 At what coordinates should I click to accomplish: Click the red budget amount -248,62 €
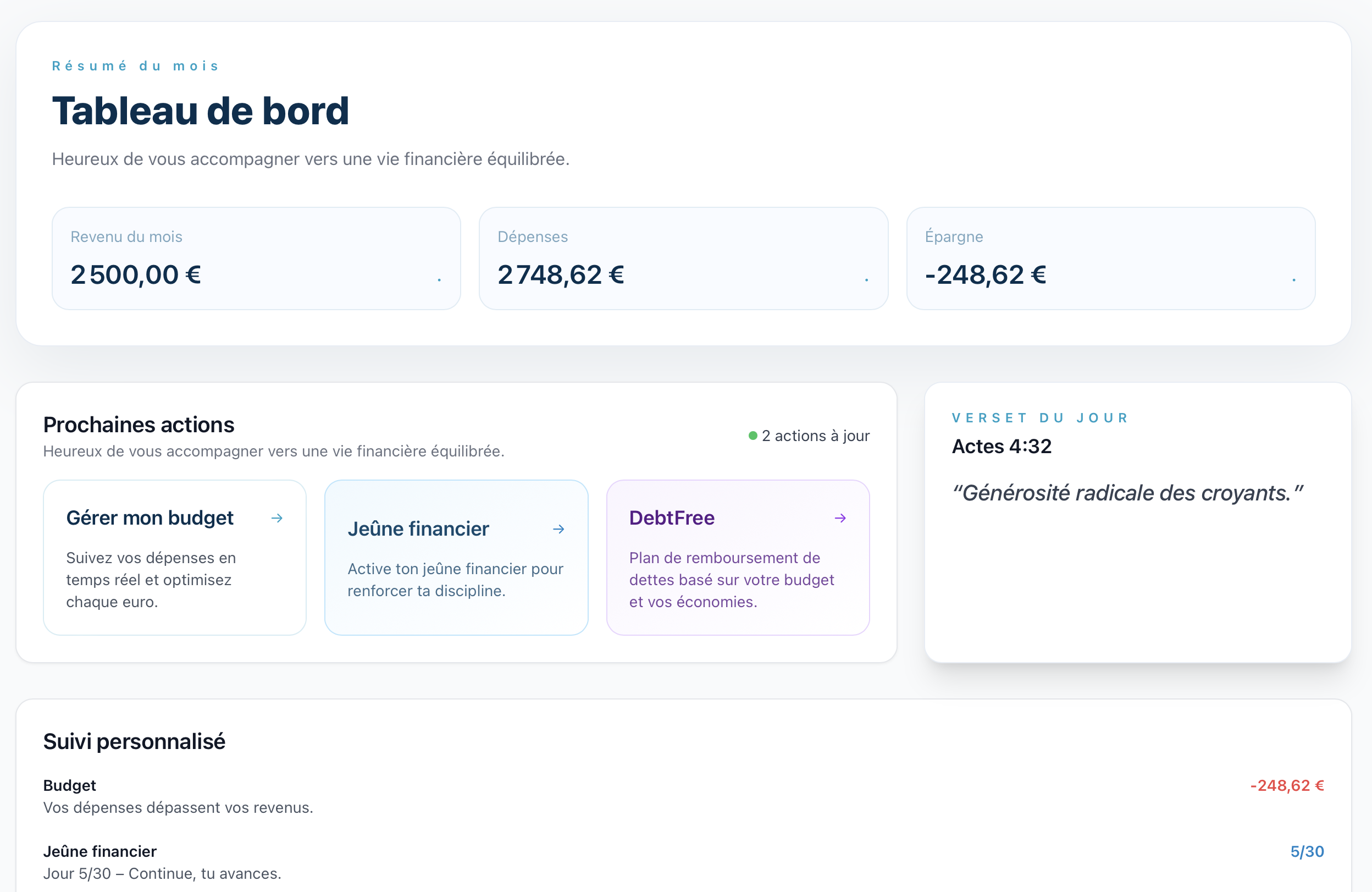(x=1287, y=785)
